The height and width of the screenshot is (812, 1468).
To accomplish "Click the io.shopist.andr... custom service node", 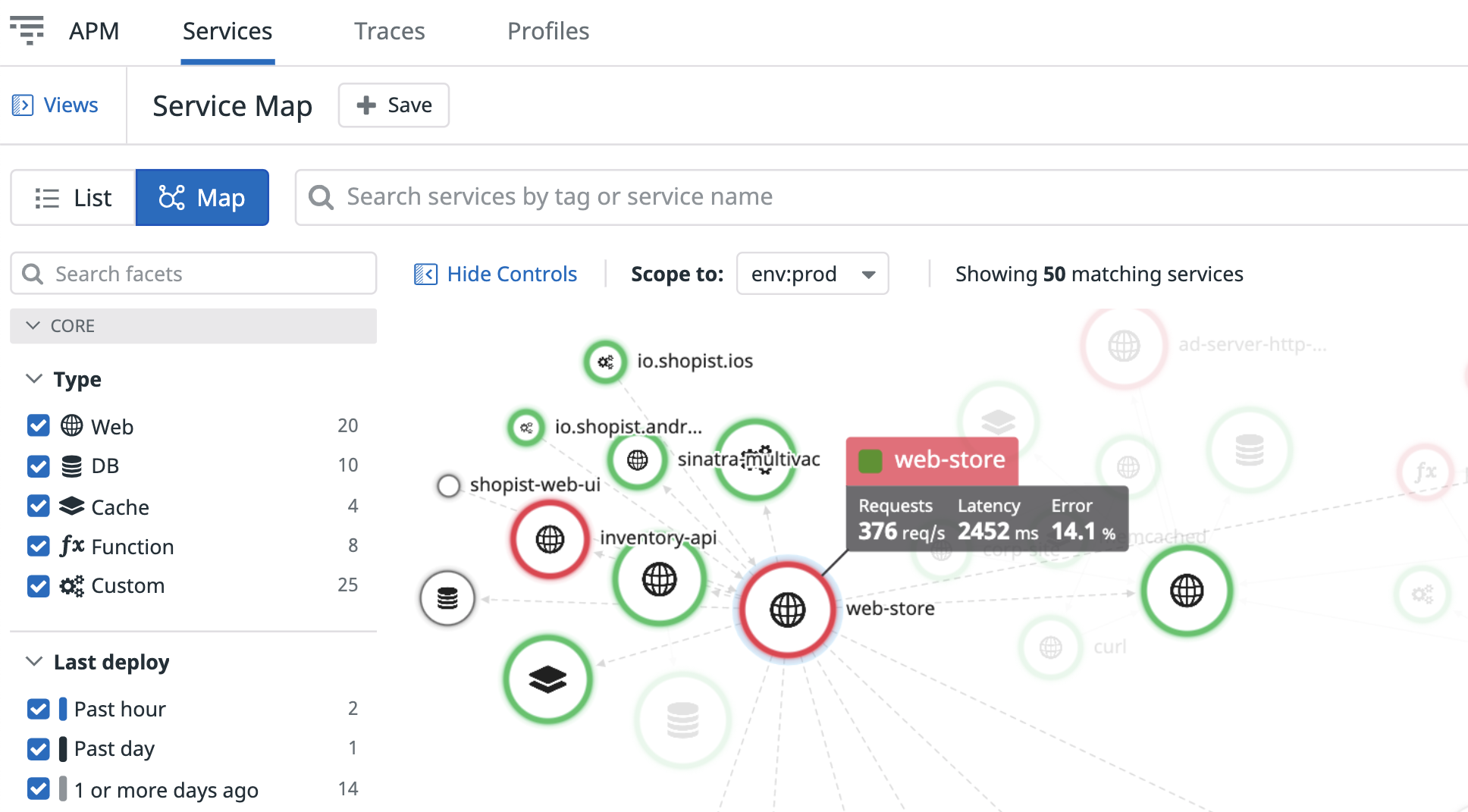I will pyautogui.click(x=525, y=428).
